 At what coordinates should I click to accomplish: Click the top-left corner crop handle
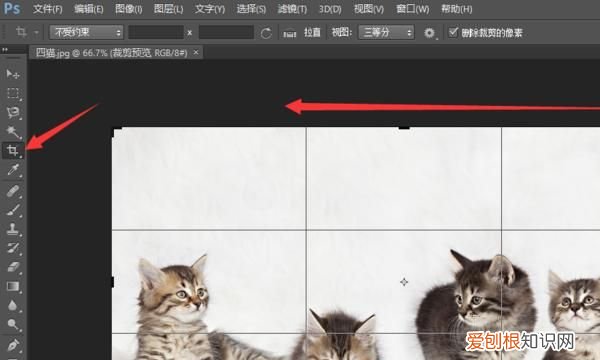point(116,132)
